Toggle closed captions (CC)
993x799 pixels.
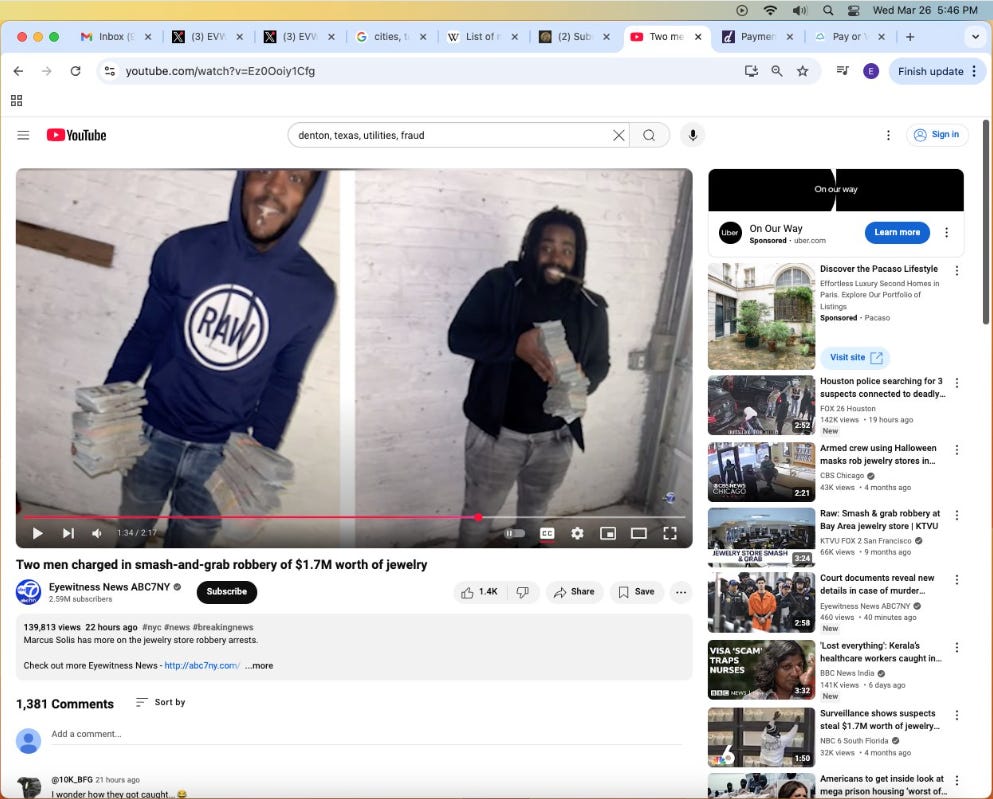click(547, 534)
